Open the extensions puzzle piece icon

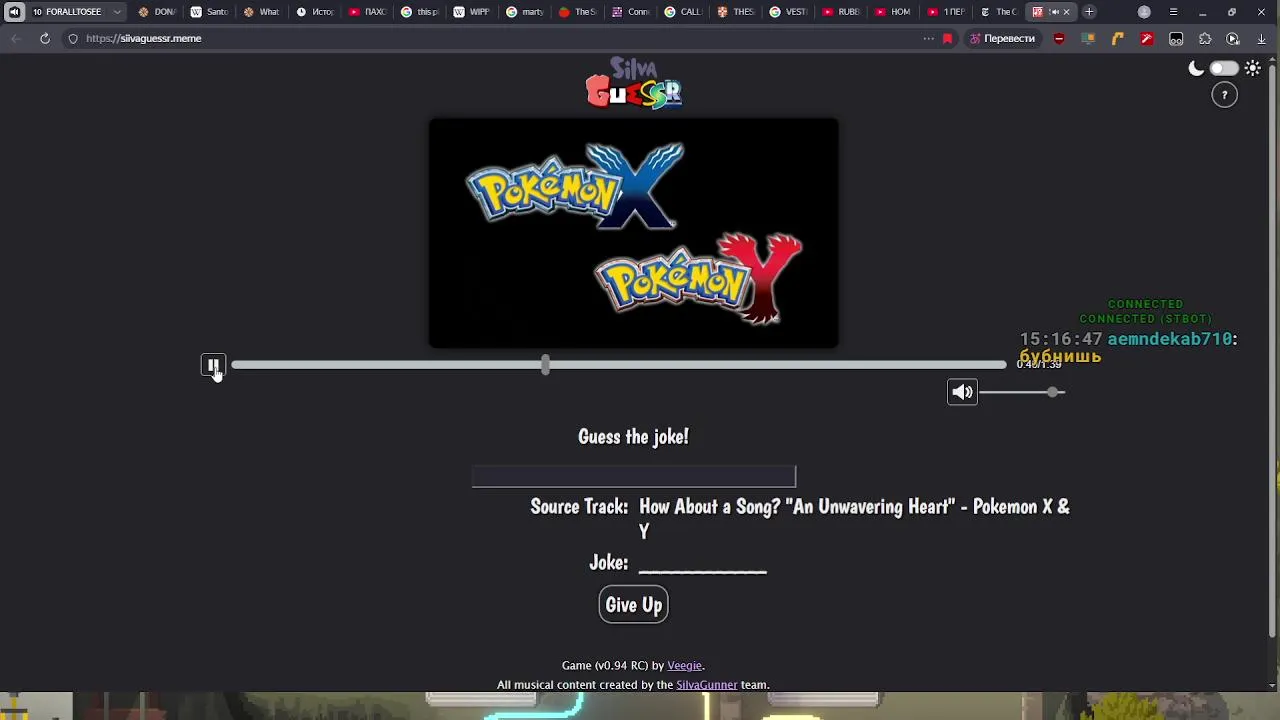point(1205,38)
